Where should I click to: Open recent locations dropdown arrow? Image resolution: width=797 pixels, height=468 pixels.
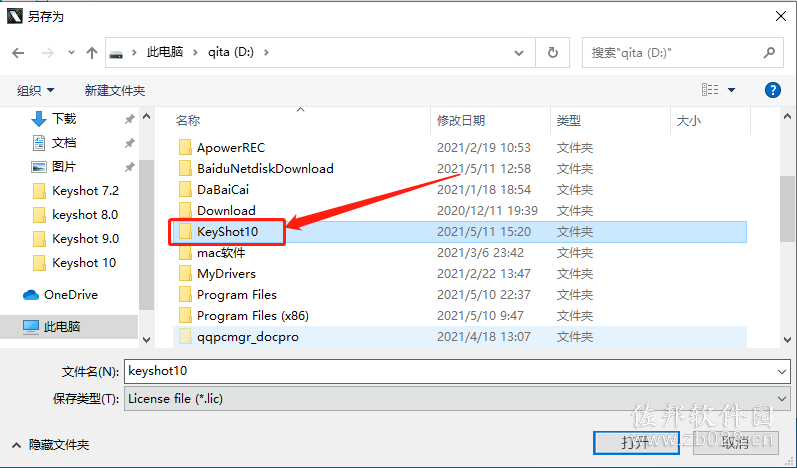pos(71,53)
